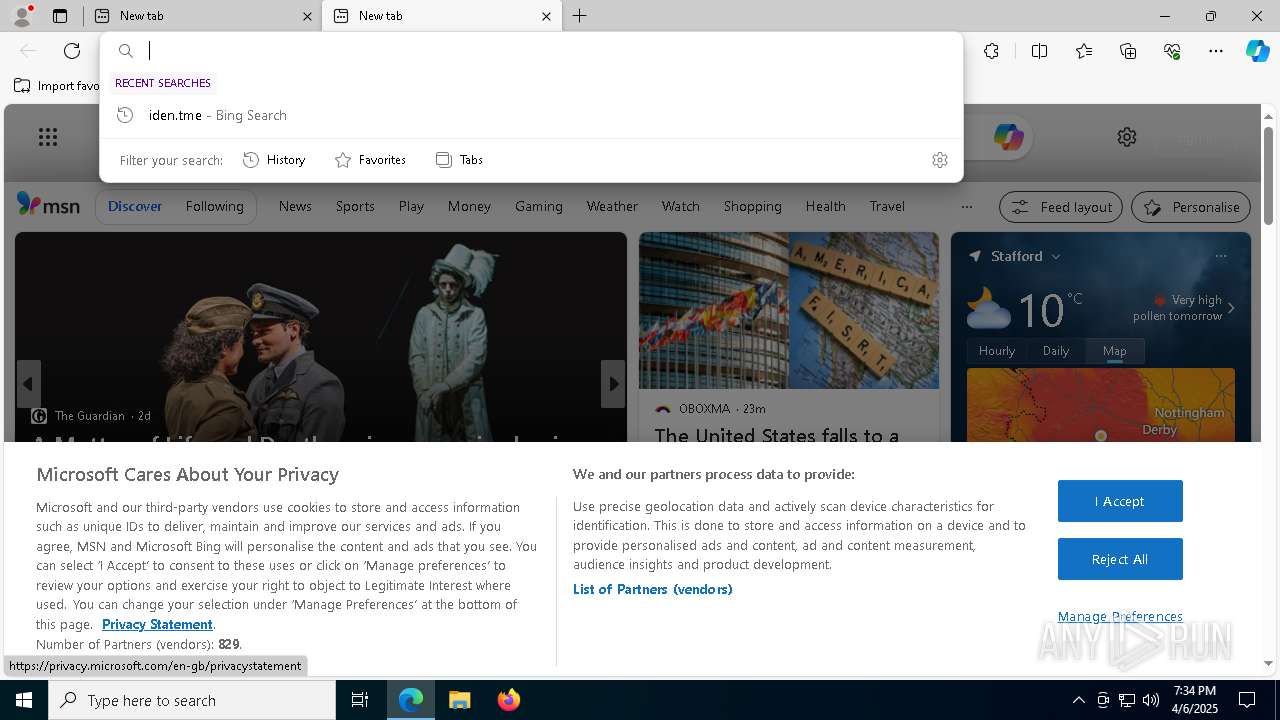Click the Personalise button

[1191, 207]
